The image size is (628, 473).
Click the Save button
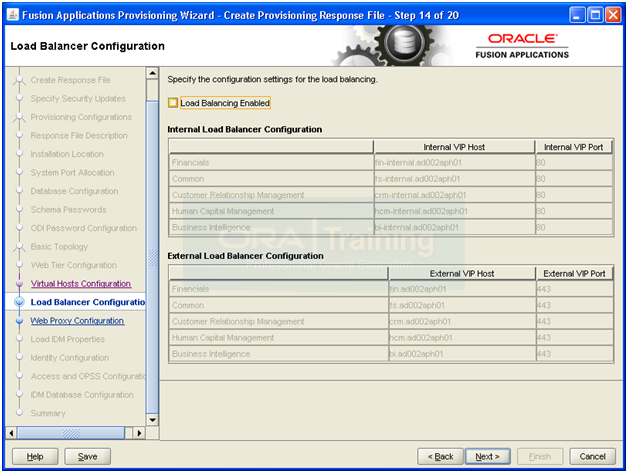point(87,456)
